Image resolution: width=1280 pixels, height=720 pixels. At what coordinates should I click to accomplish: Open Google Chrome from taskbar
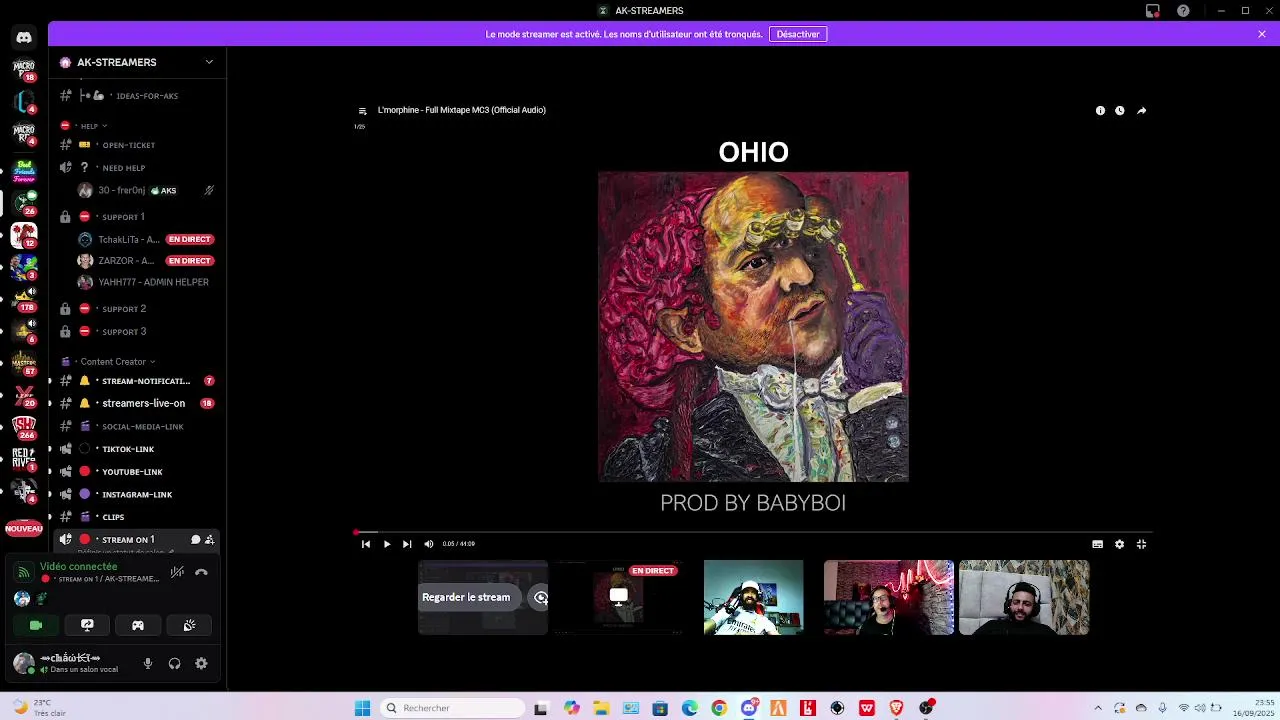click(719, 708)
